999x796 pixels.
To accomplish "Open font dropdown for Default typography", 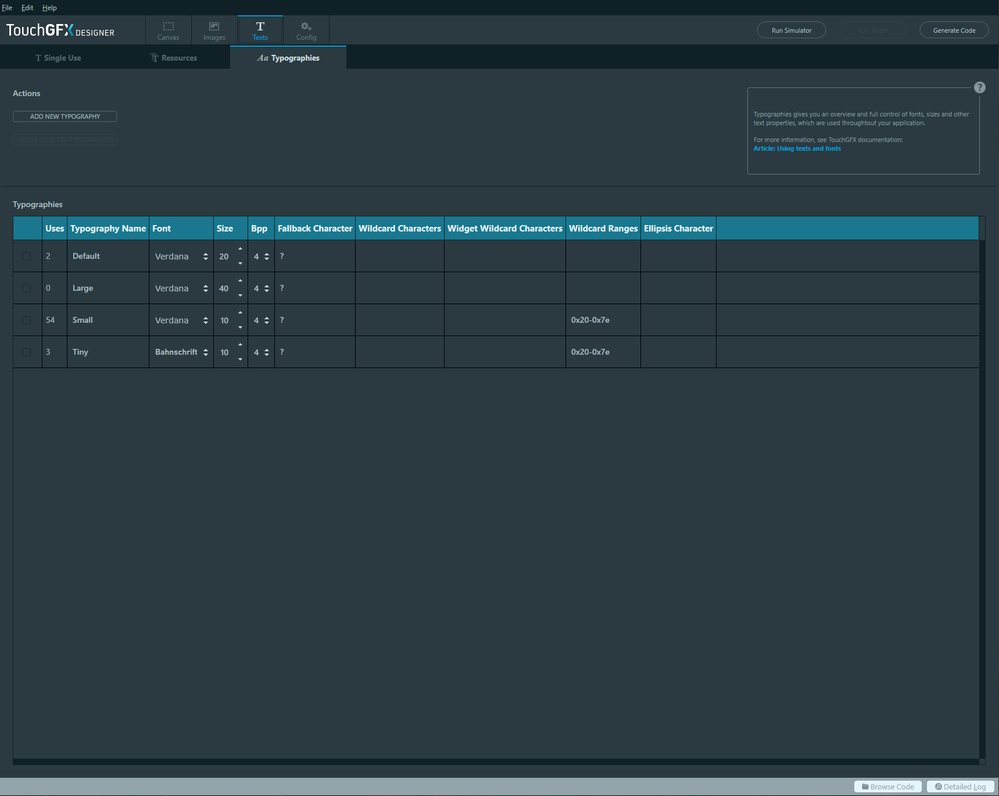I will pyautogui.click(x=181, y=256).
